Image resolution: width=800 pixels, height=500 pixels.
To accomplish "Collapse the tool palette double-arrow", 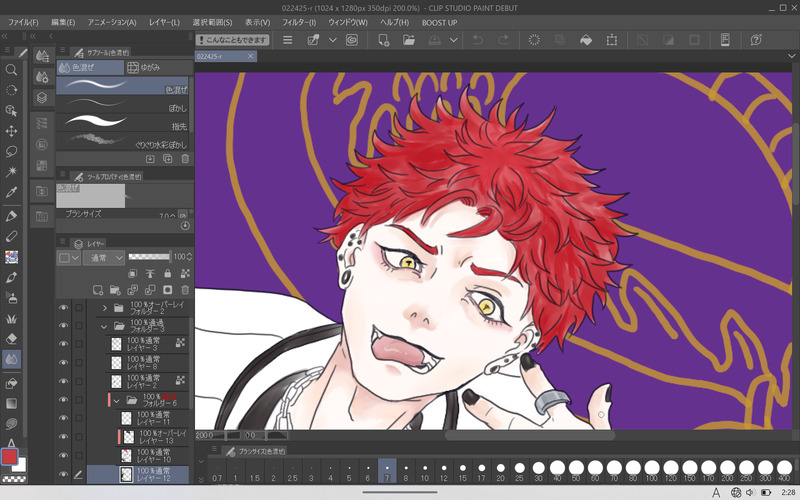I will click(5, 36).
